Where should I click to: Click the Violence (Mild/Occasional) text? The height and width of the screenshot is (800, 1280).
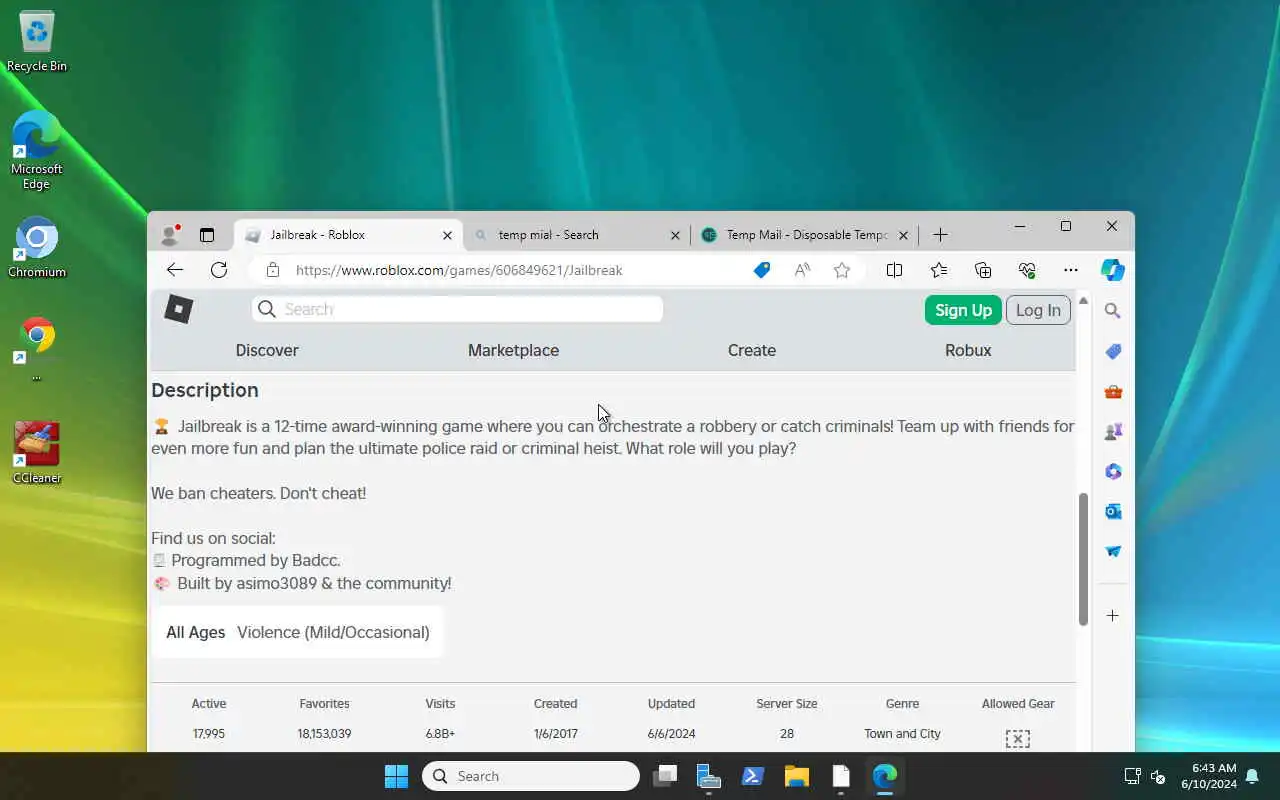pos(333,632)
